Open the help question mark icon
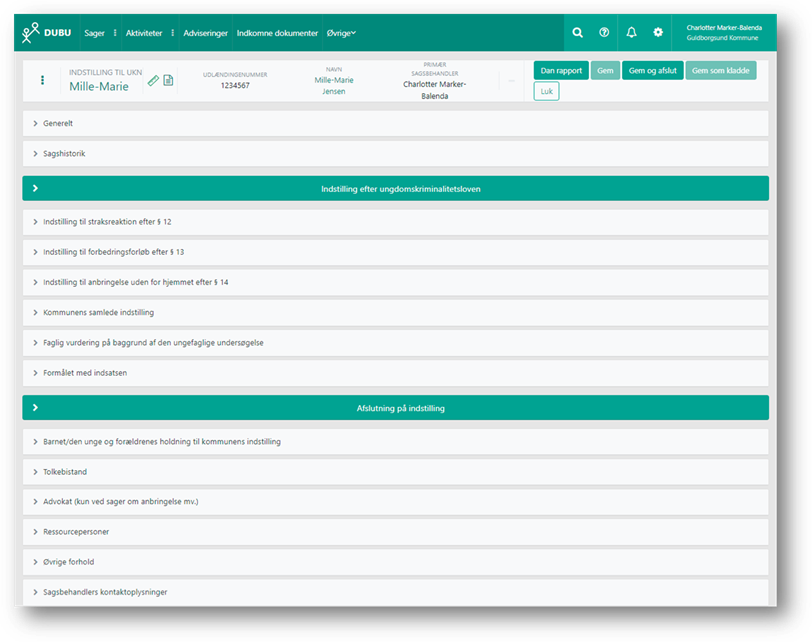This screenshot has height=642, width=812. (x=604, y=33)
